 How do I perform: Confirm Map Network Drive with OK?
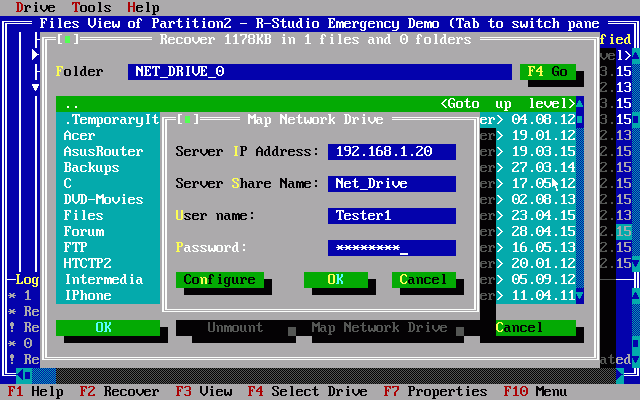336,280
